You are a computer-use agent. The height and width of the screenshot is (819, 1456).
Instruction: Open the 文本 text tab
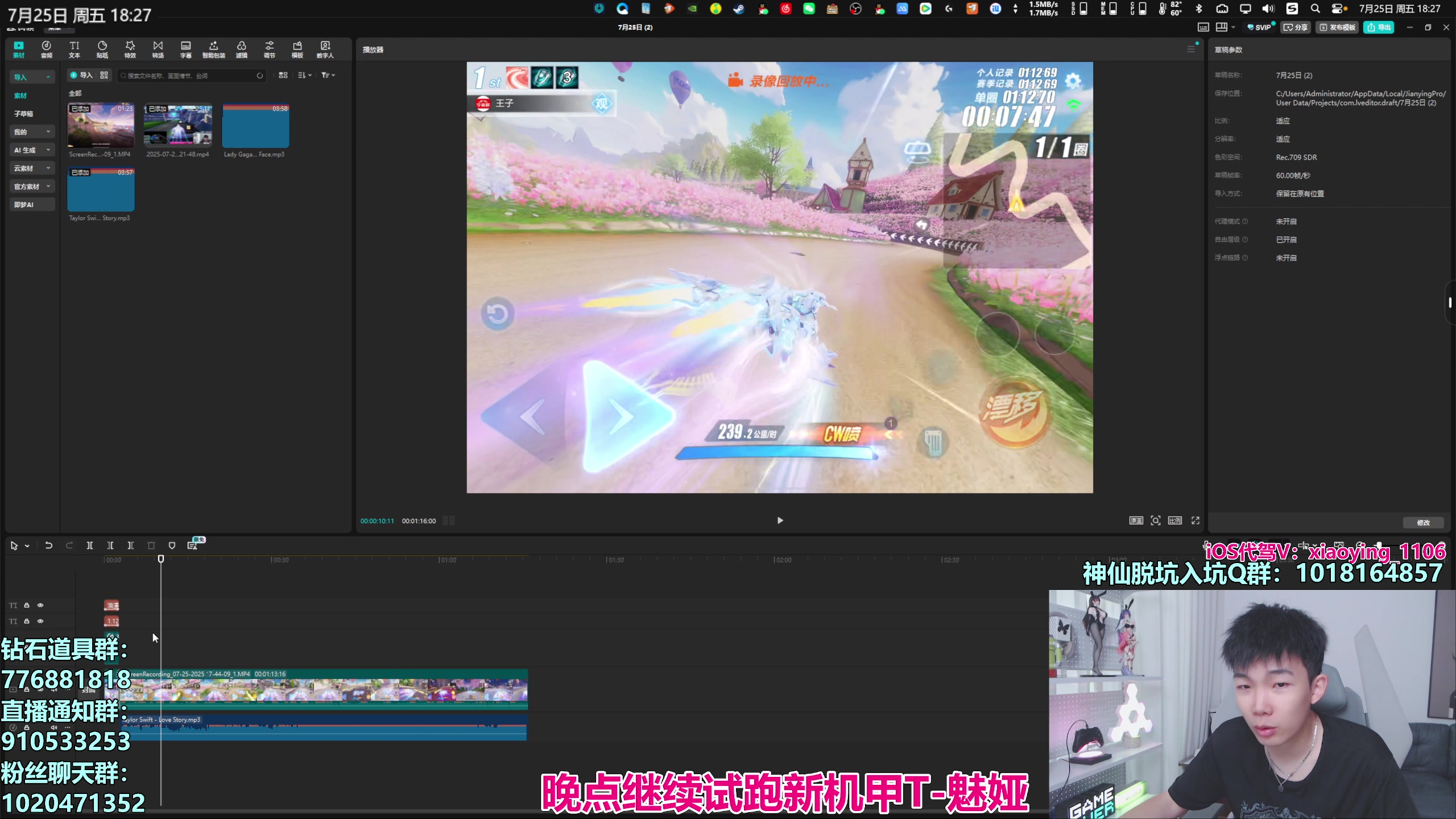(75, 49)
